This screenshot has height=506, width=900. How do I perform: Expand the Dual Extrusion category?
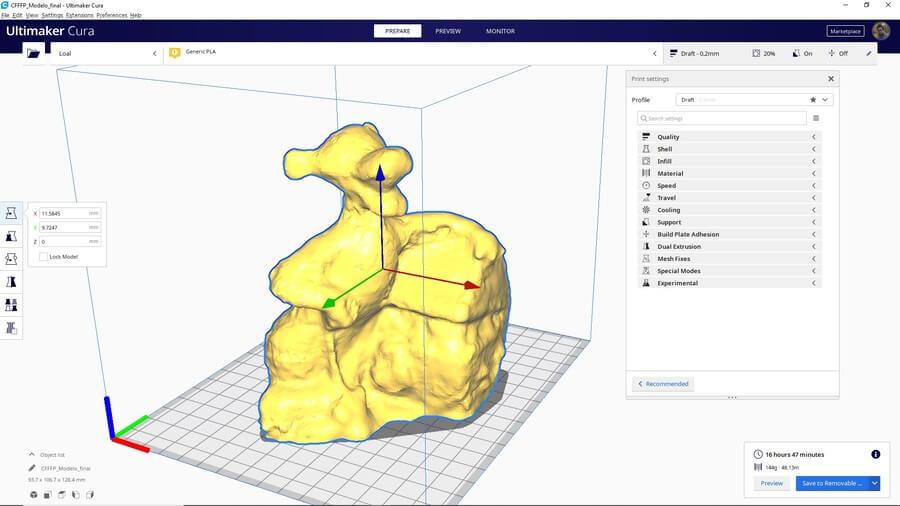click(730, 246)
